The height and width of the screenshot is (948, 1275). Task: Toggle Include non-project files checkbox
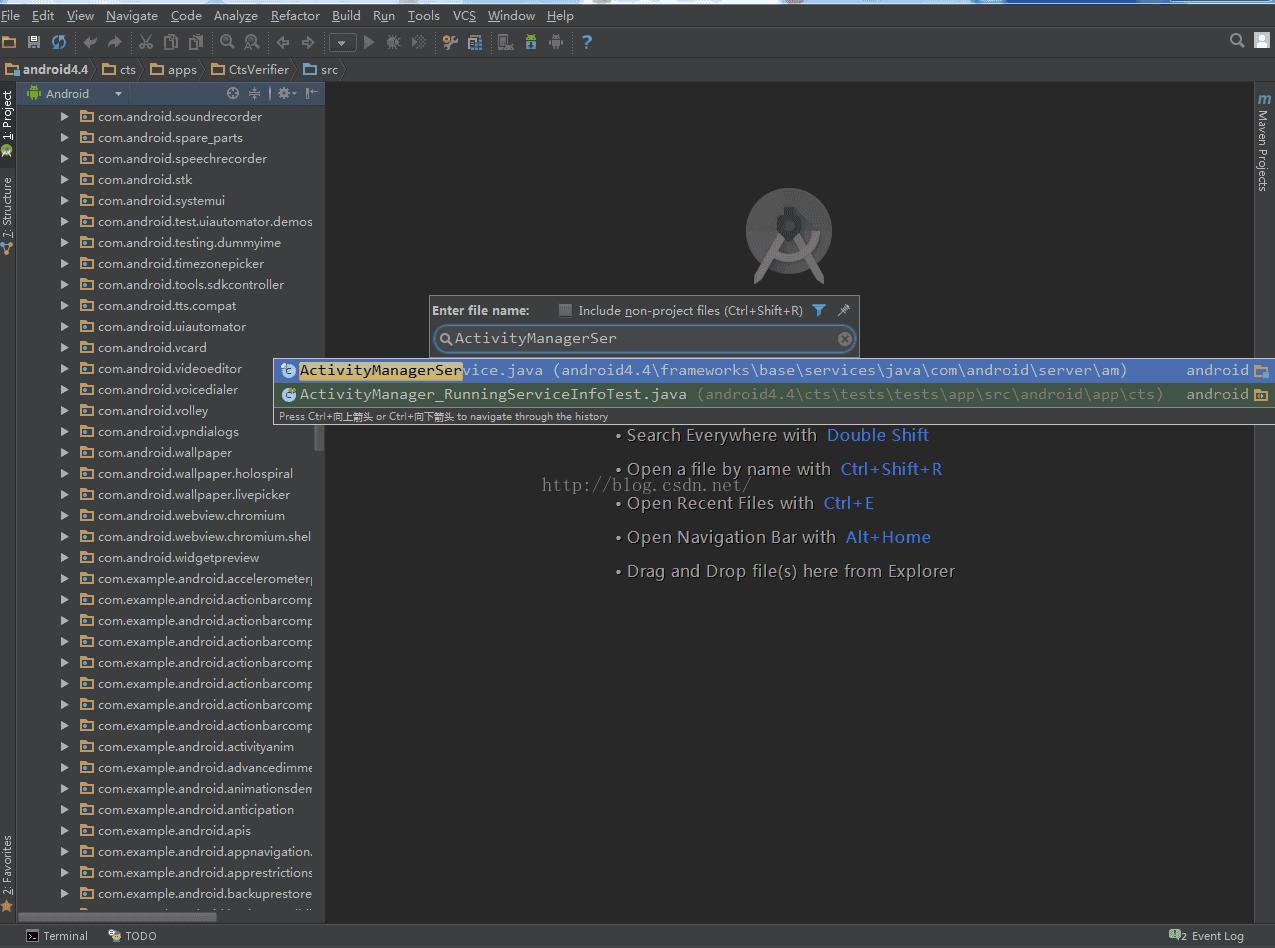[x=566, y=310]
